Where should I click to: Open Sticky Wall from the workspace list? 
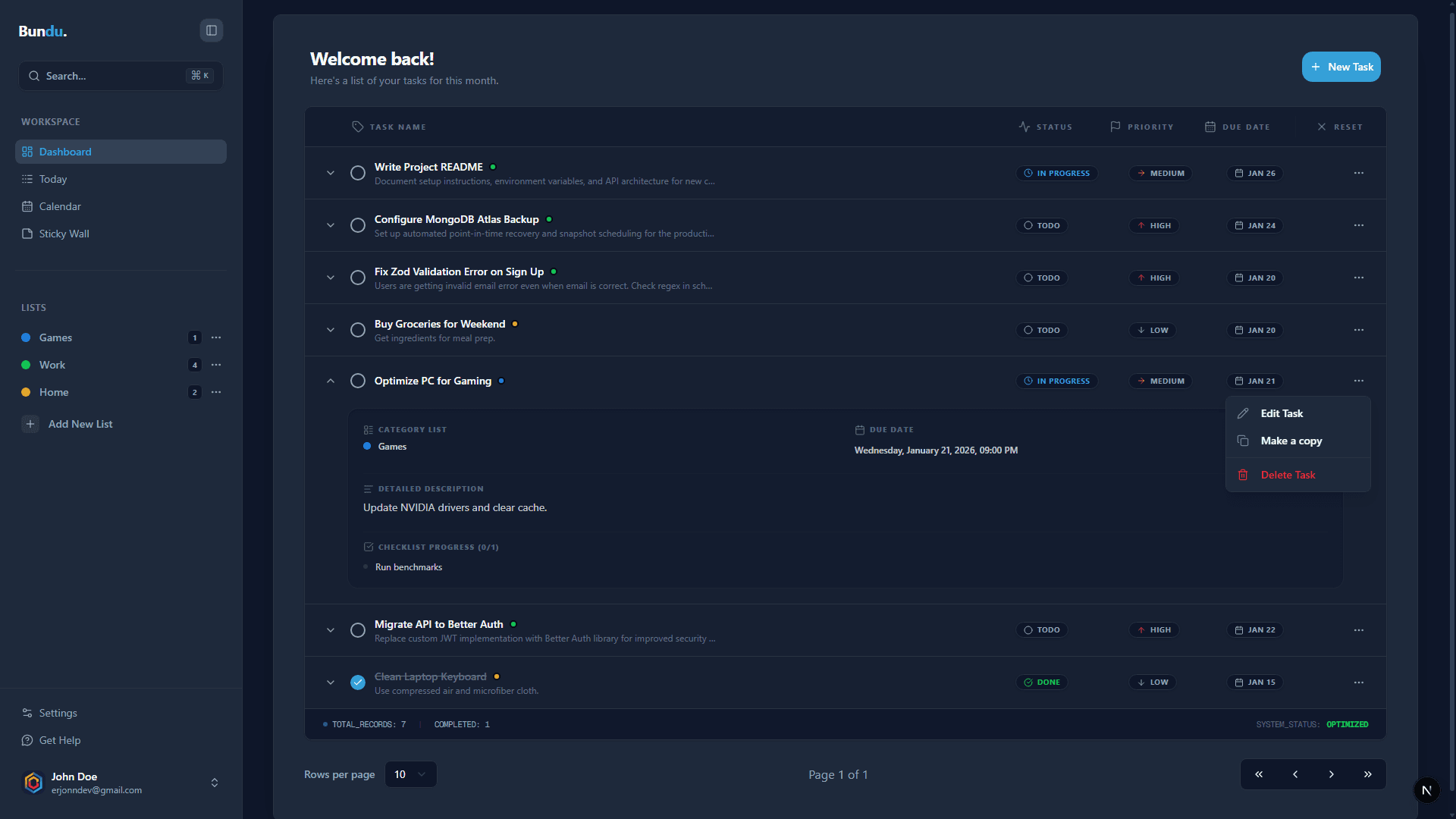pos(27,234)
